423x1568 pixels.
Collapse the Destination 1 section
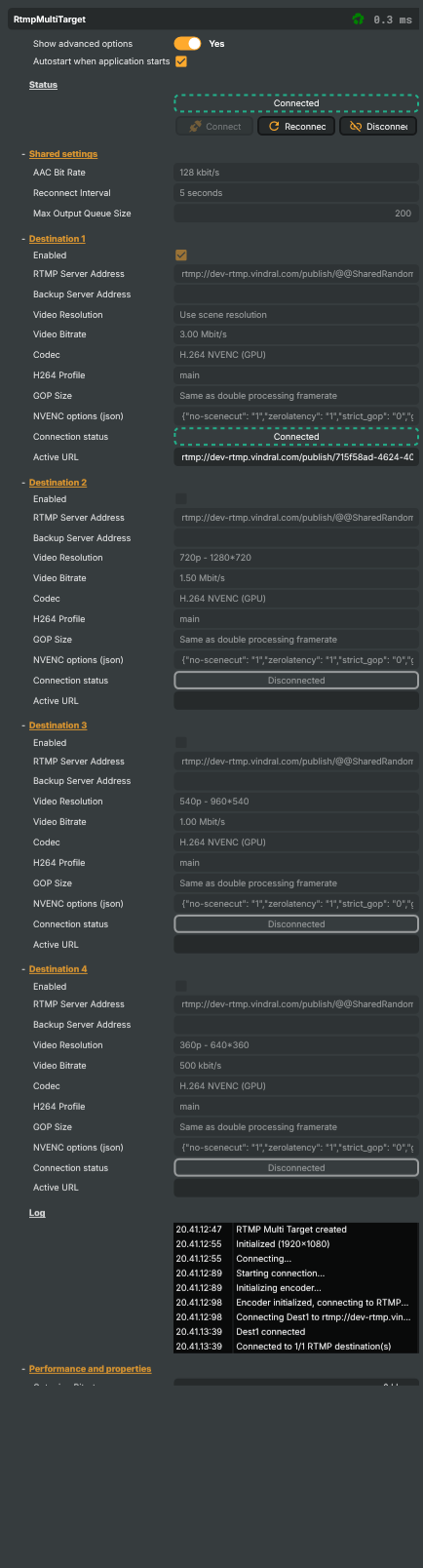pyautogui.click(x=58, y=239)
